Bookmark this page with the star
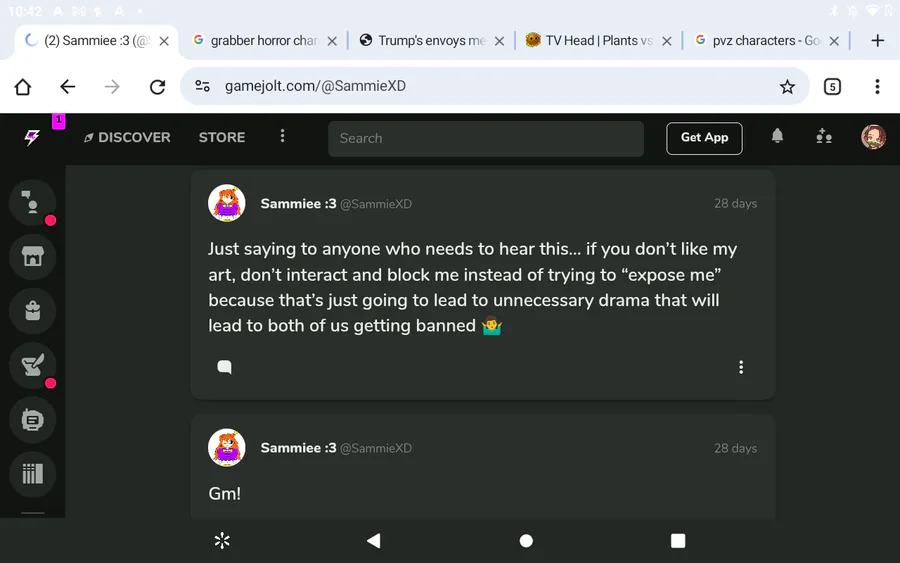Image resolution: width=900 pixels, height=563 pixels. (x=787, y=87)
